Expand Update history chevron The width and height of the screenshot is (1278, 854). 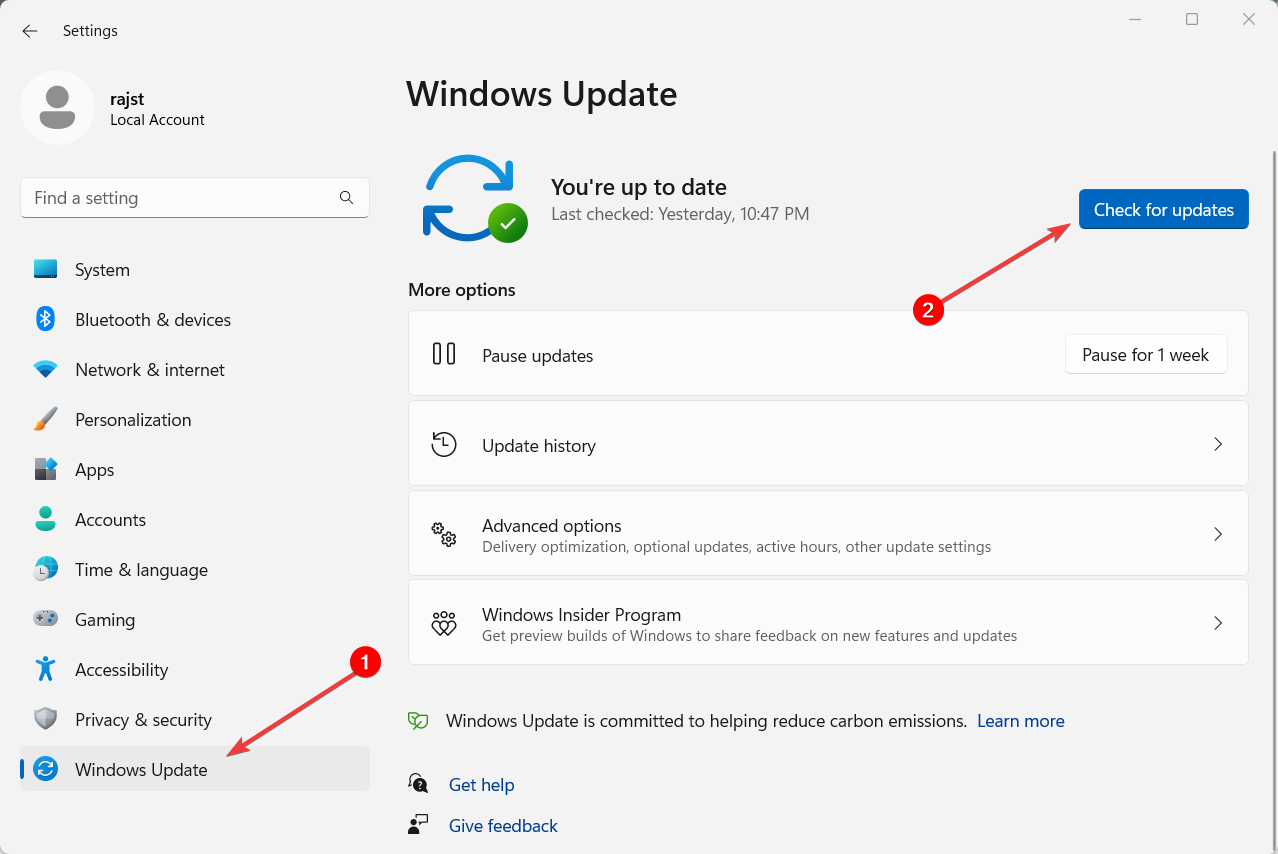click(1218, 444)
